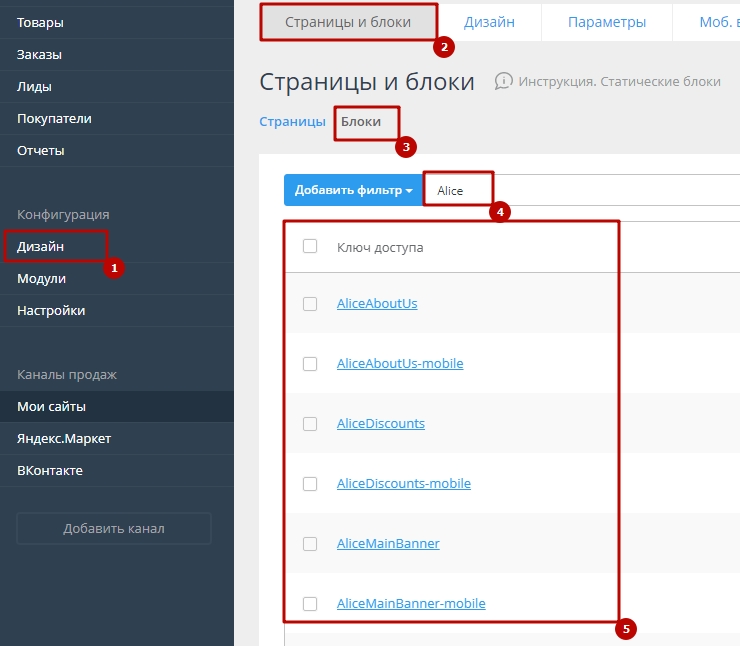Open the AliceDiscounts-mobile link
The image size is (740, 646).
tap(403, 484)
